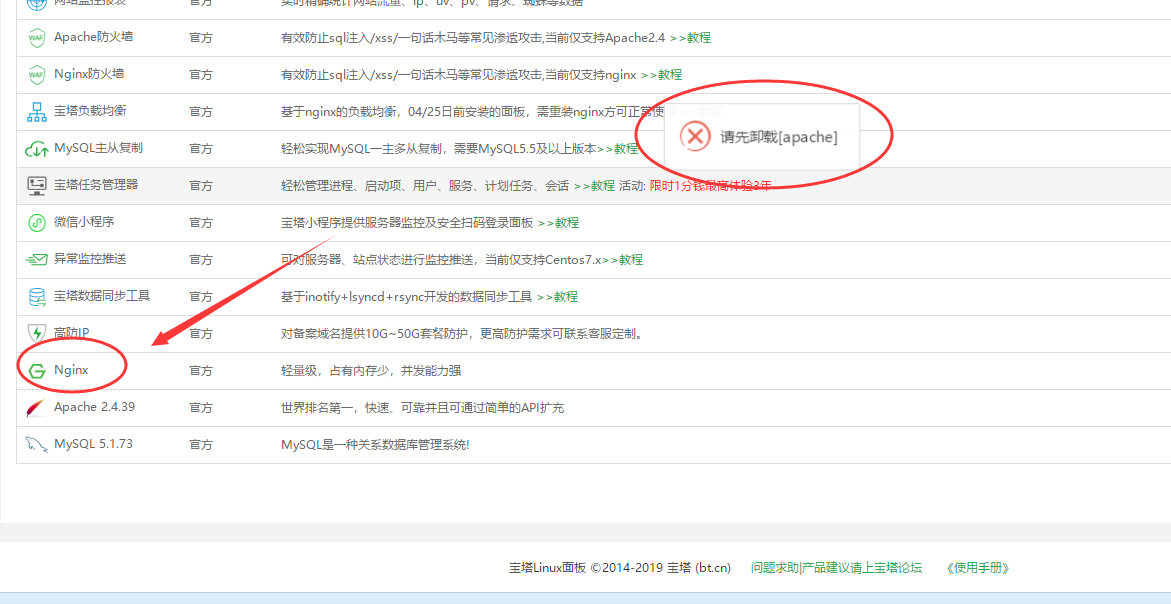Click the Apache 2.4.39 software name
Image resolution: width=1171 pixels, height=604 pixels.
pyautogui.click(x=94, y=407)
